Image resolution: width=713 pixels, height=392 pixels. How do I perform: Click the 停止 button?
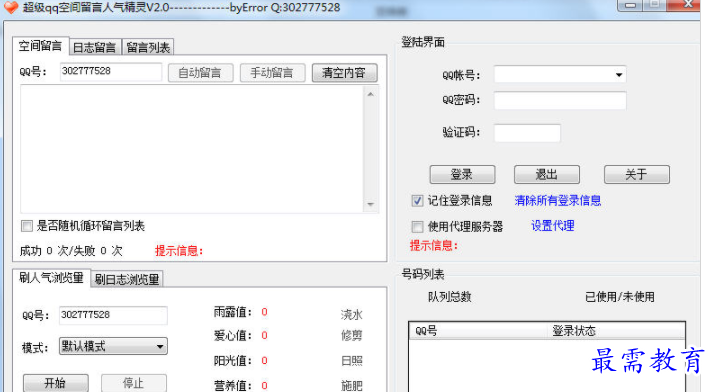[134, 383]
